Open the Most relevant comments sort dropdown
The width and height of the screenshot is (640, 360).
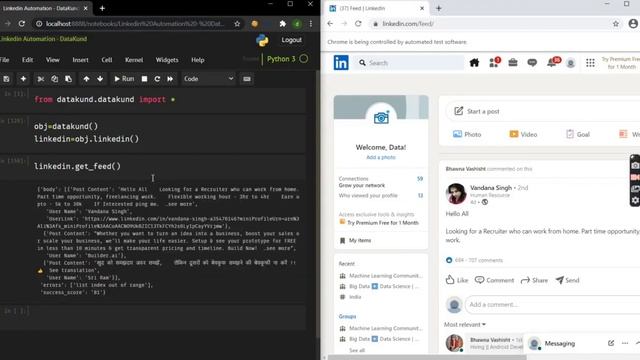click(465, 325)
